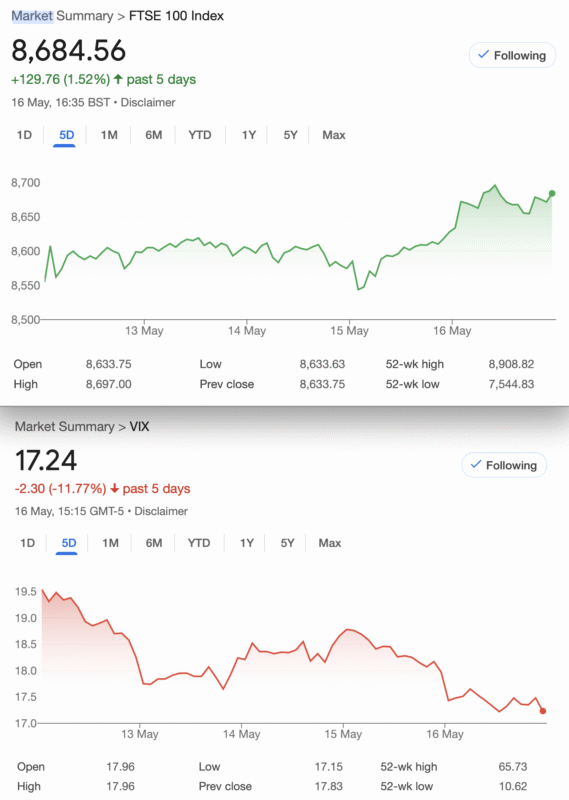This screenshot has height=800, width=569.
Task: Select 6M tab in VIX chart
Action: 154,543
